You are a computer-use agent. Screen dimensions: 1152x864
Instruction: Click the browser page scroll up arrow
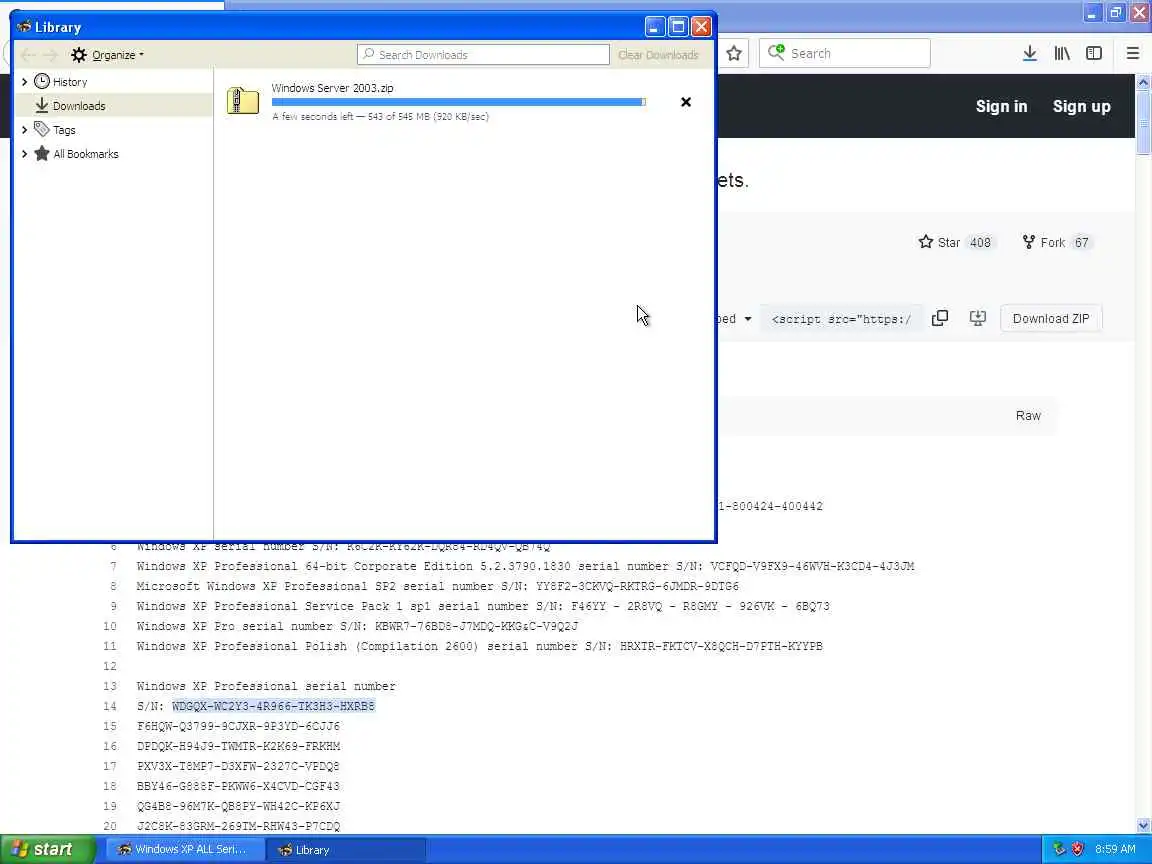[1143, 82]
